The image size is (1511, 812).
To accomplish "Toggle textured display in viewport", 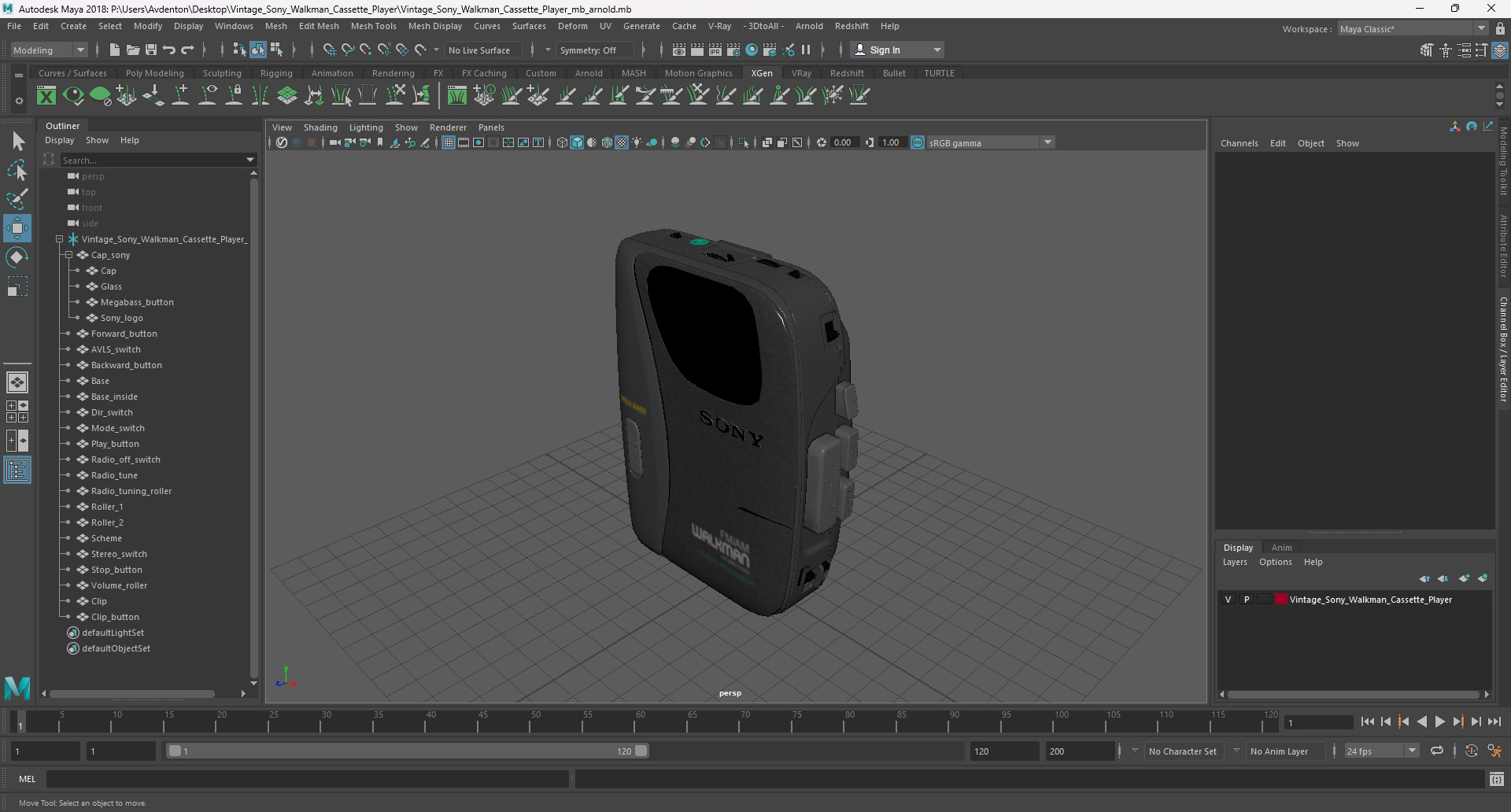I will [622, 142].
